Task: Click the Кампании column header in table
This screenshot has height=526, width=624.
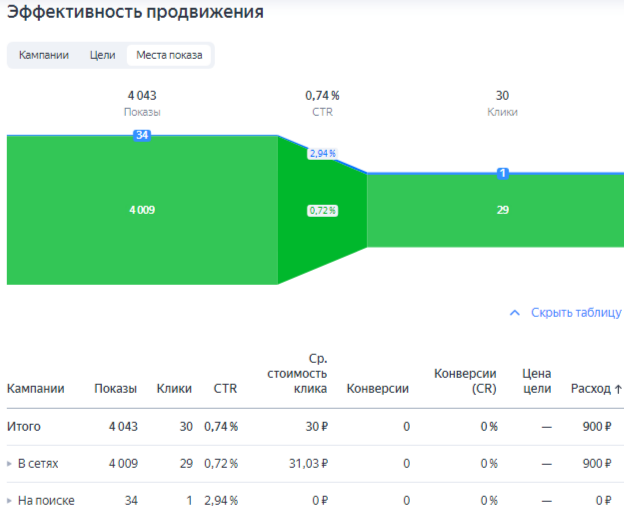Action: pos(35,388)
